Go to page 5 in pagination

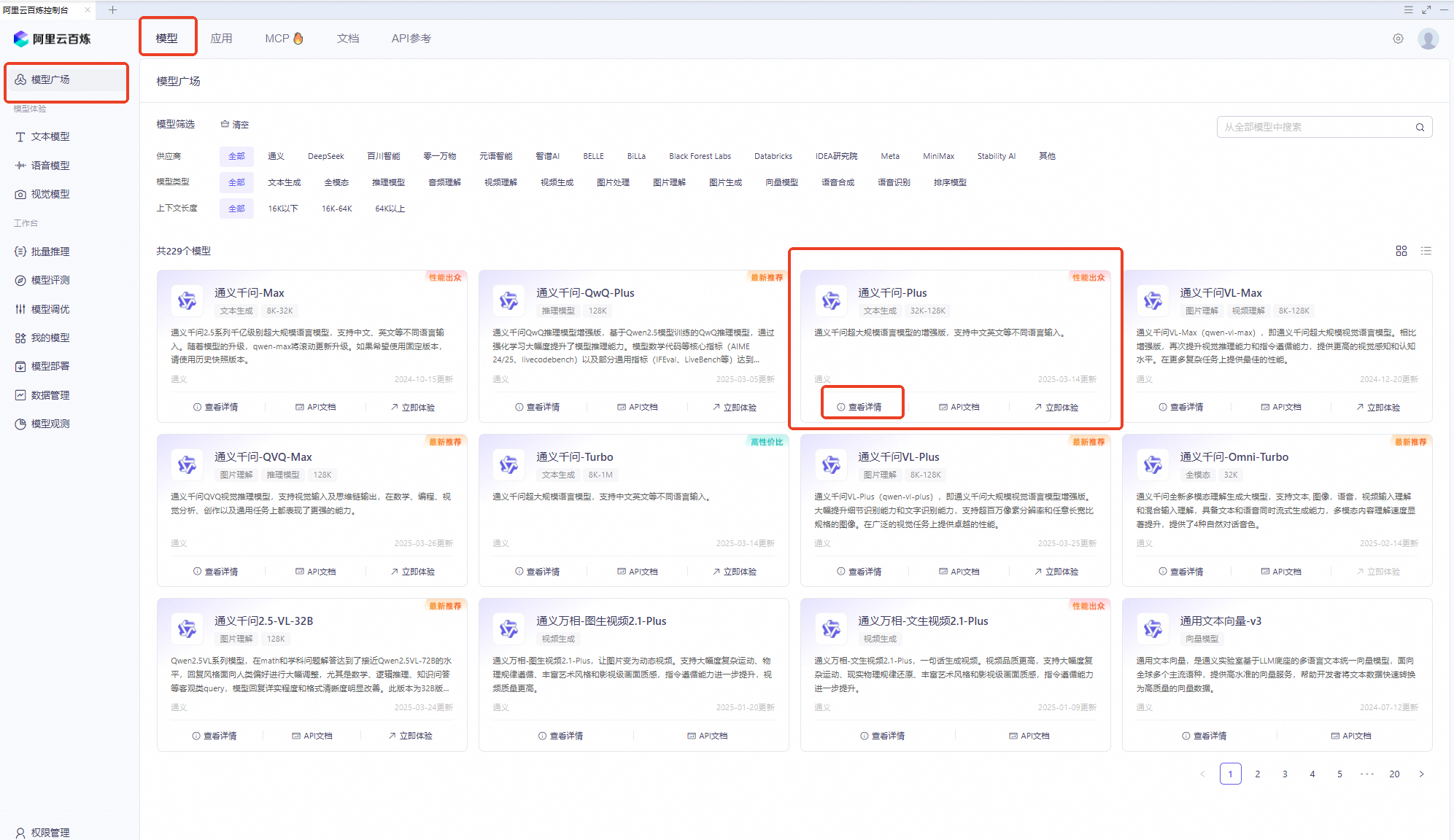point(1339,774)
